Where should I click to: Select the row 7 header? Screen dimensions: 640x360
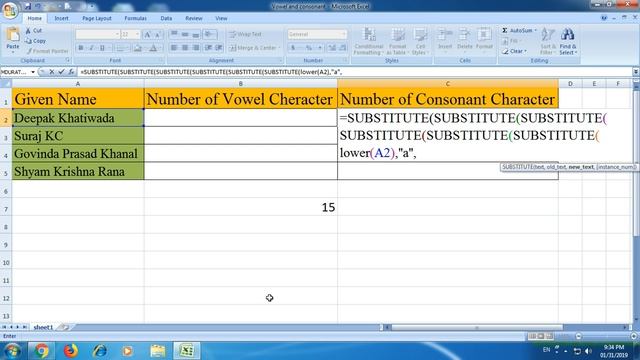point(6,208)
